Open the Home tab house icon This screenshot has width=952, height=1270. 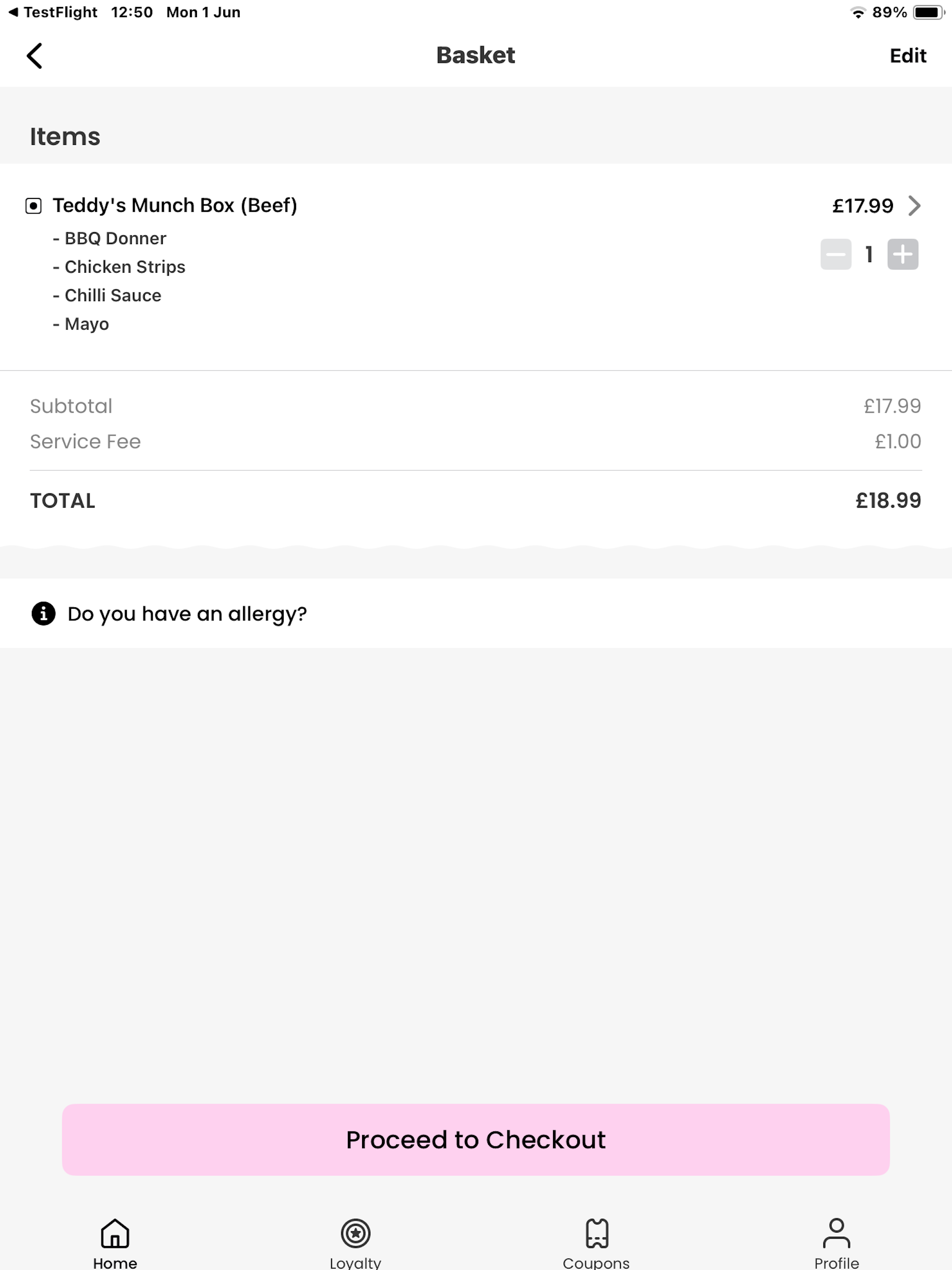[x=115, y=1233]
